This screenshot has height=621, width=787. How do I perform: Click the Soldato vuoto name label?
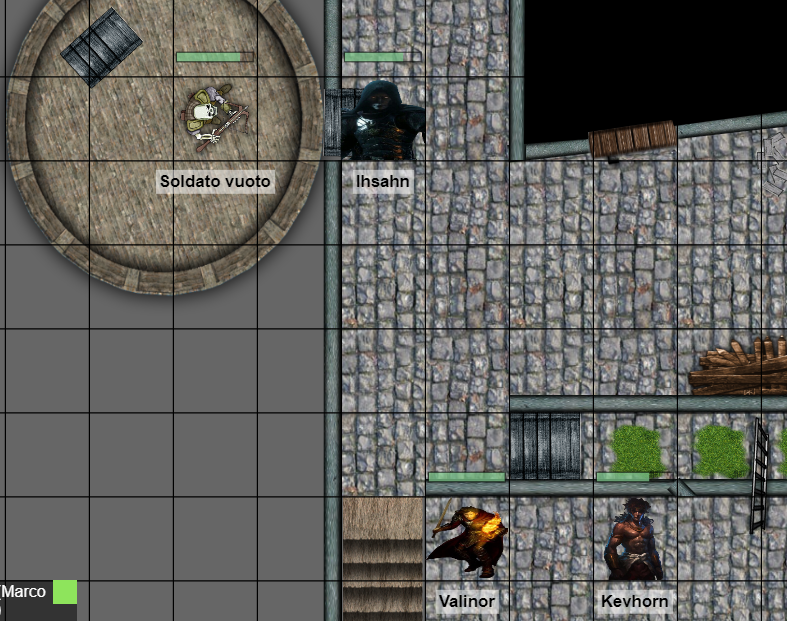pyautogui.click(x=215, y=182)
